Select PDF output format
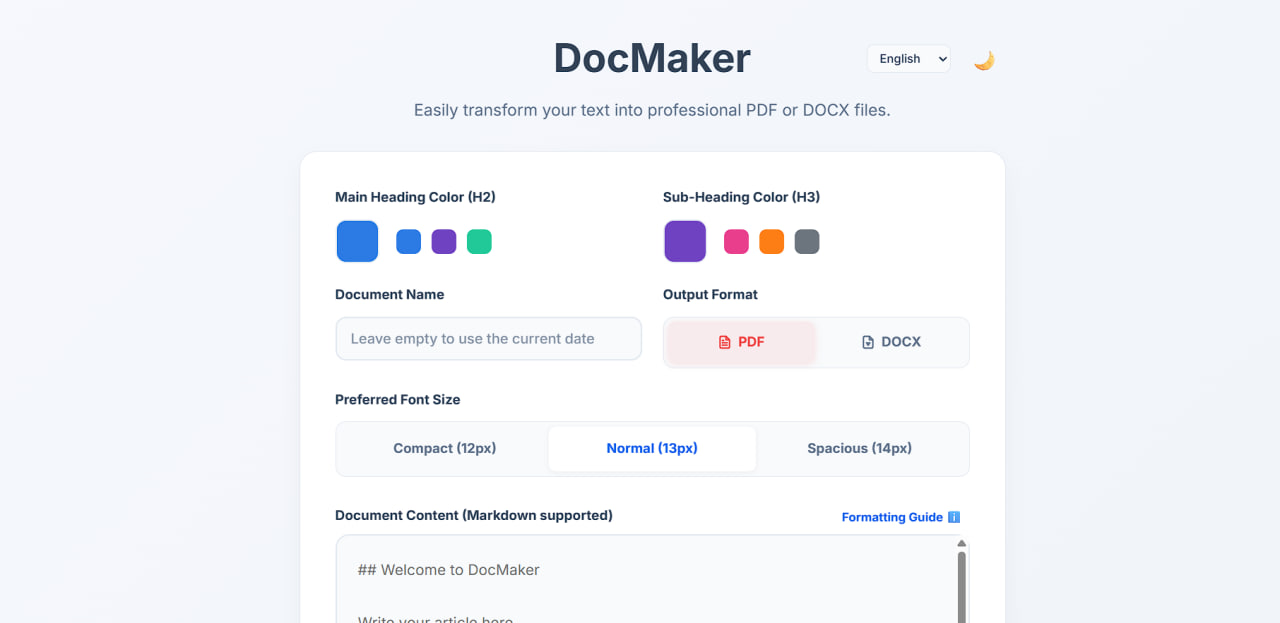Screen dimensions: 1280x623 point(741,342)
